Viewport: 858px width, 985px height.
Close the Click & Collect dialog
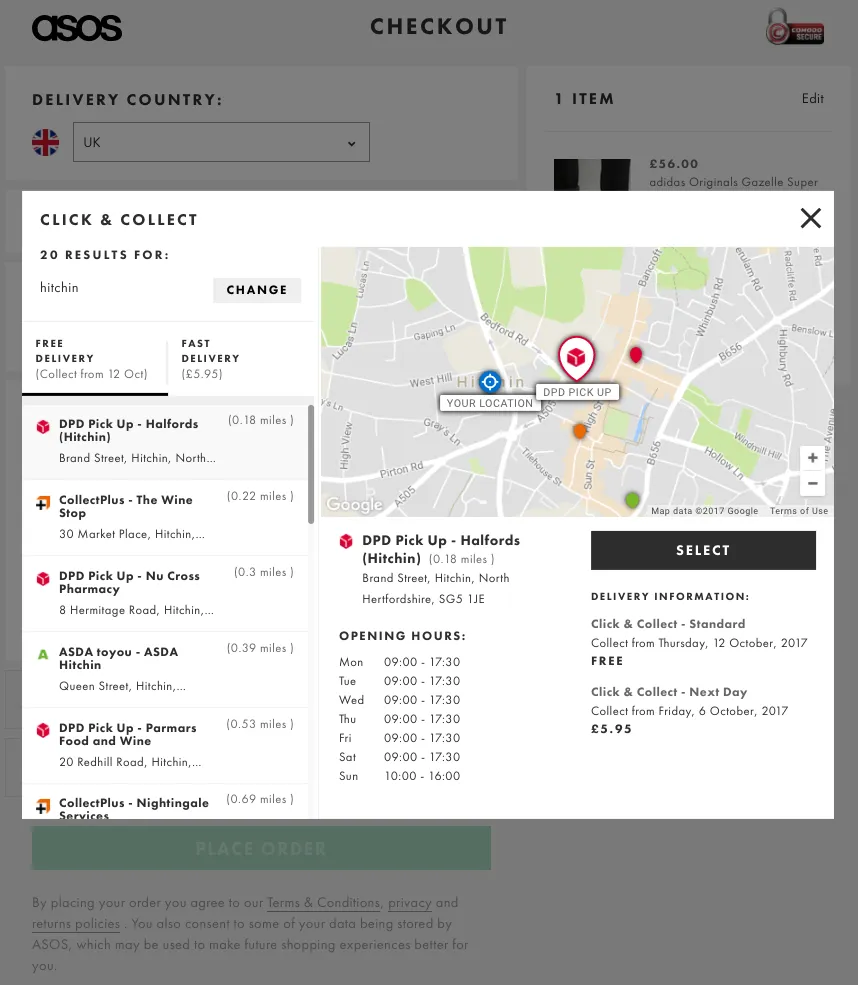tap(810, 218)
